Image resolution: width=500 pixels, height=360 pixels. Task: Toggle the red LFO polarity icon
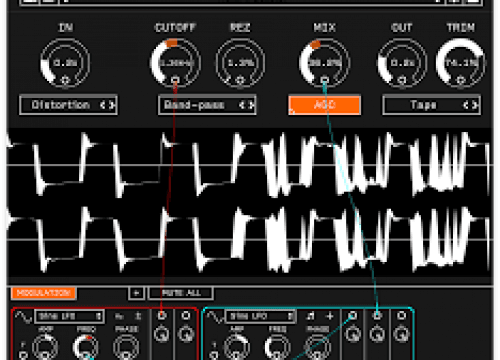138,316
